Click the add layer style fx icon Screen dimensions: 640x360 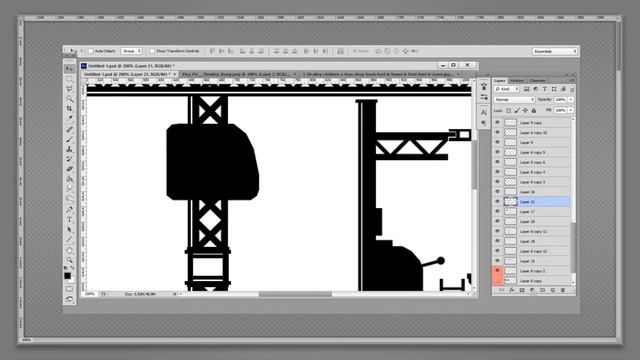pos(511,290)
